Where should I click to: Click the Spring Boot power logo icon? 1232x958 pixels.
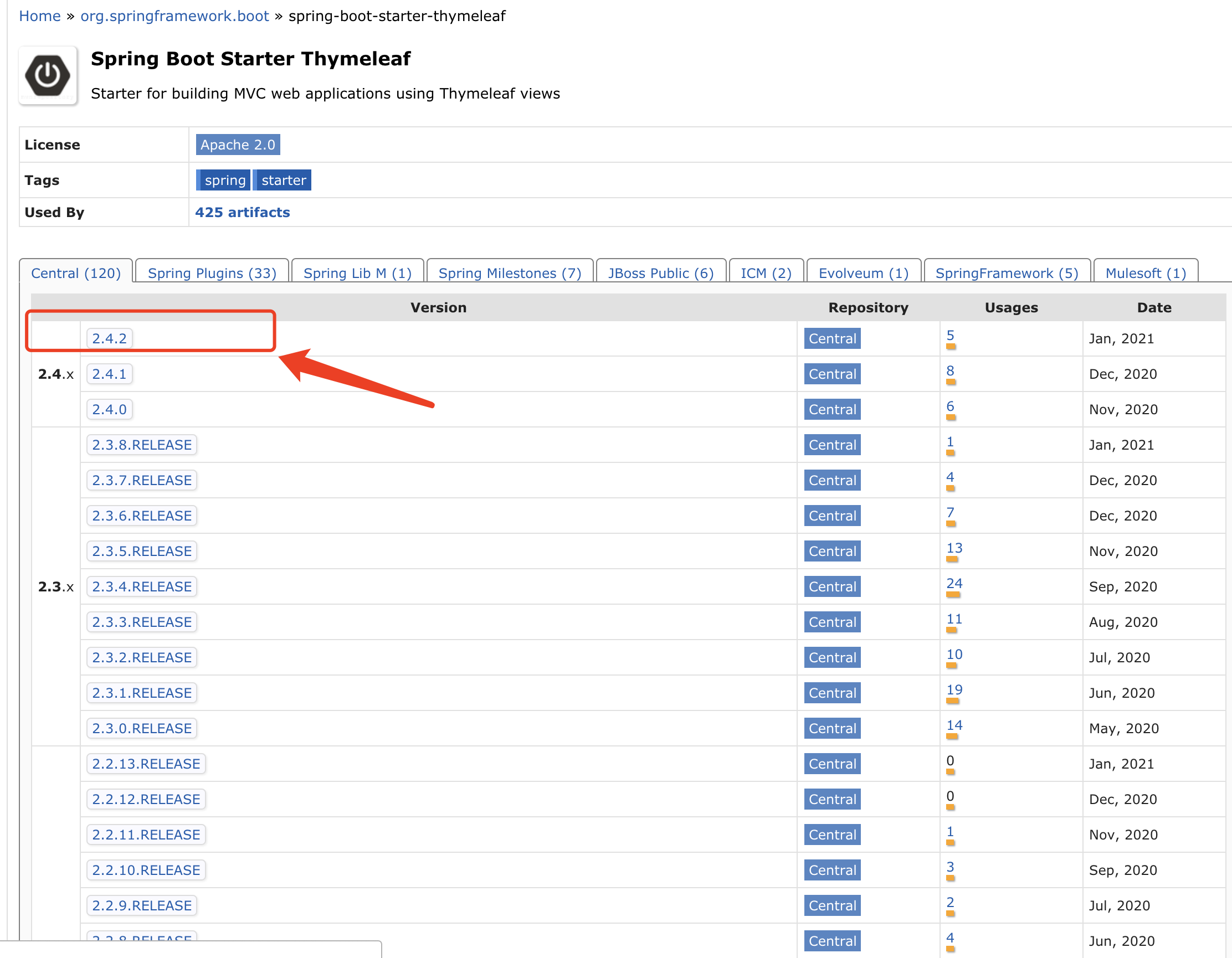[48, 75]
